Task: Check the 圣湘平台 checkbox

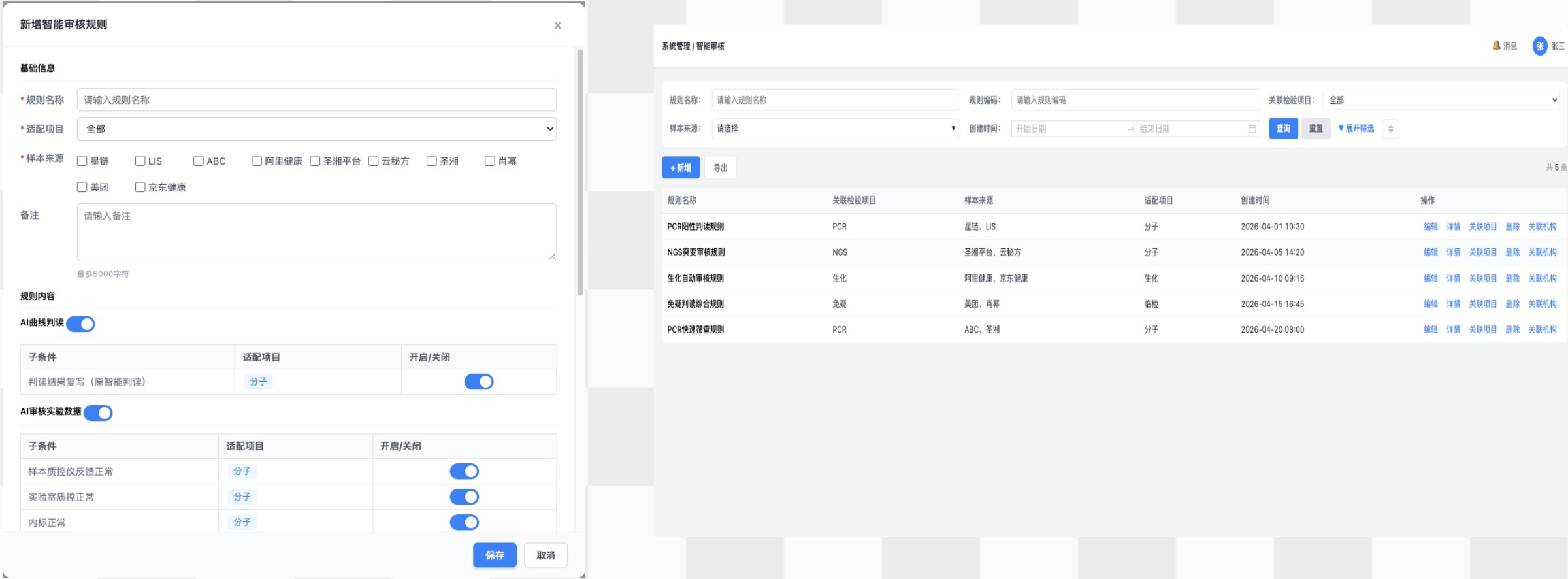Action: [315, 161]
